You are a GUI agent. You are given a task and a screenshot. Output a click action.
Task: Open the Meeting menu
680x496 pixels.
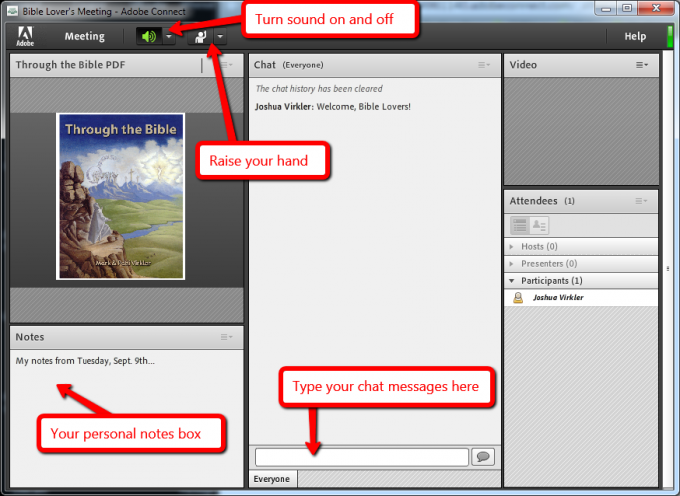pyautogui.click(x=85, y=36)
